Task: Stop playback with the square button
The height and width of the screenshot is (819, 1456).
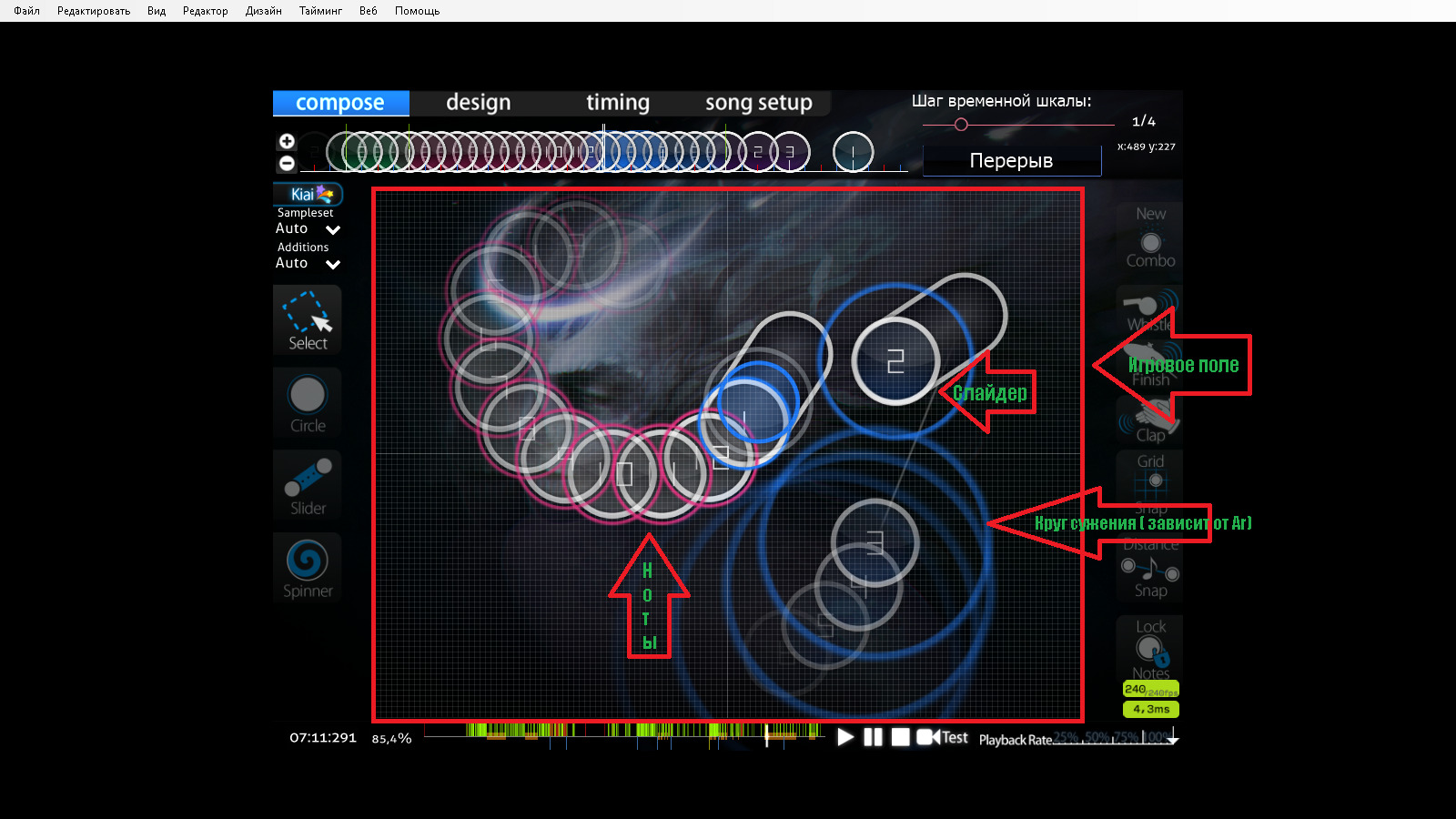Action: coord(900,737)
